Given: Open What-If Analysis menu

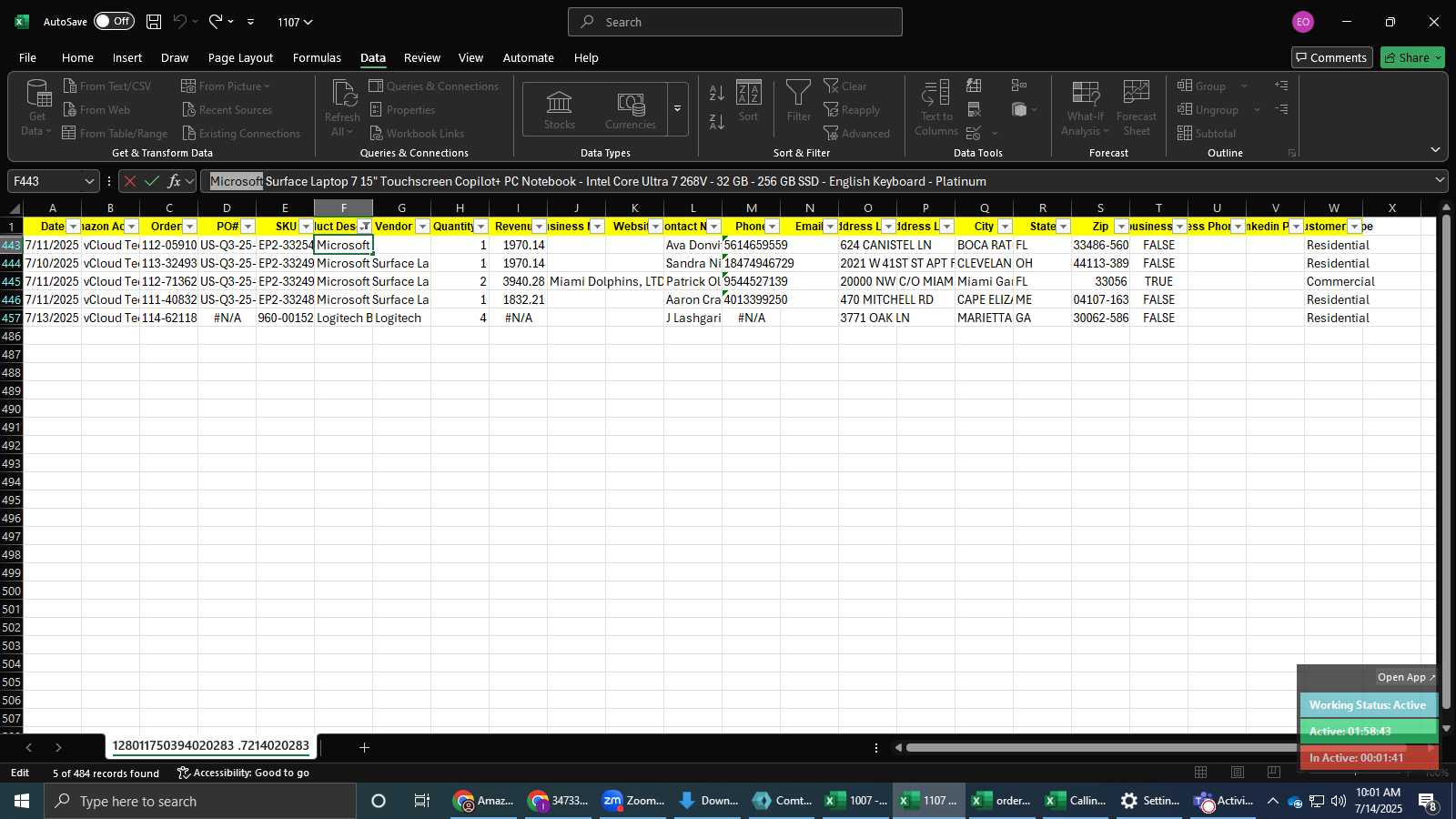Looking at the screenshot, I should (1086, 108).
